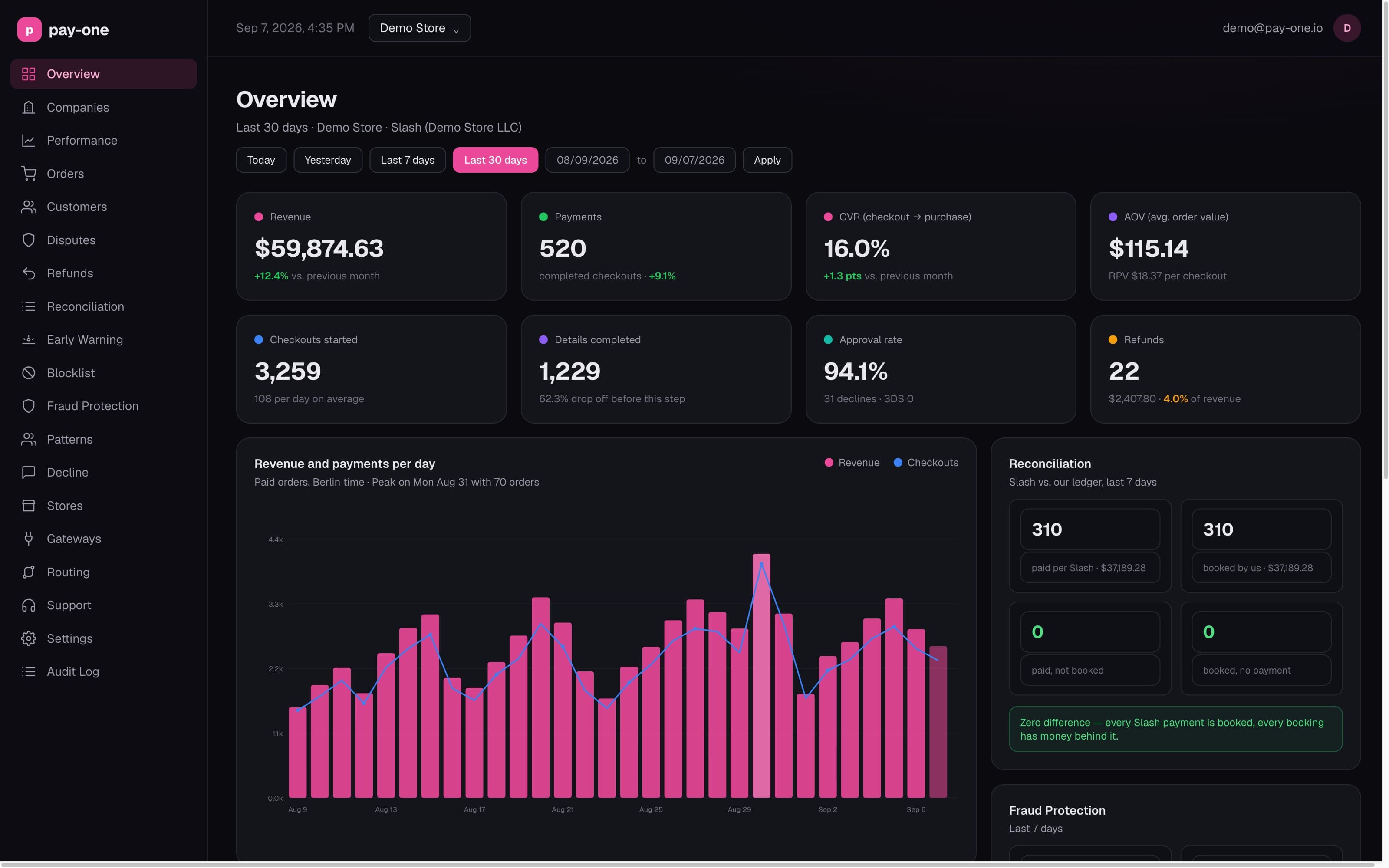Toggle Checkouts series in chart legend

tap(926, 463)
